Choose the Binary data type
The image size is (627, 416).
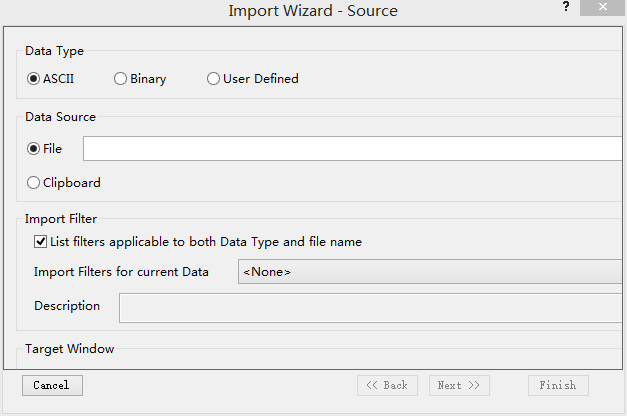coord(121,79)
